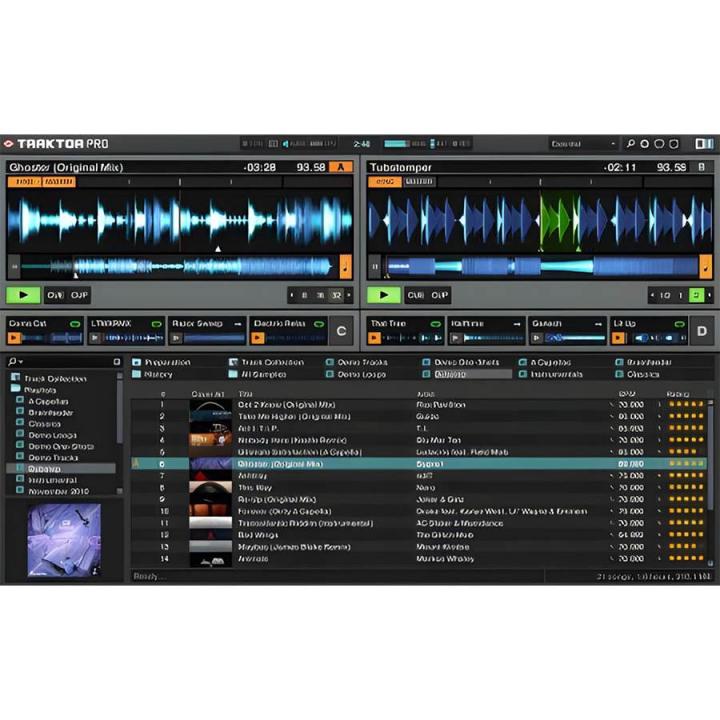The height and width of the screenshot is (720, 720).
Task: Click the orange loop button on deck B's stripe
Action: point(706,267)
